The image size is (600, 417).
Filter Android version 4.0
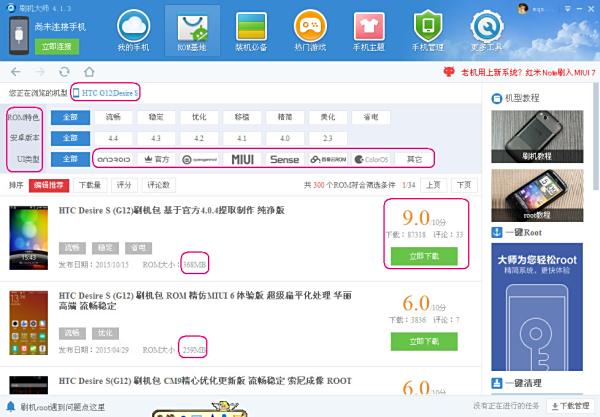(x=285, y=138)
